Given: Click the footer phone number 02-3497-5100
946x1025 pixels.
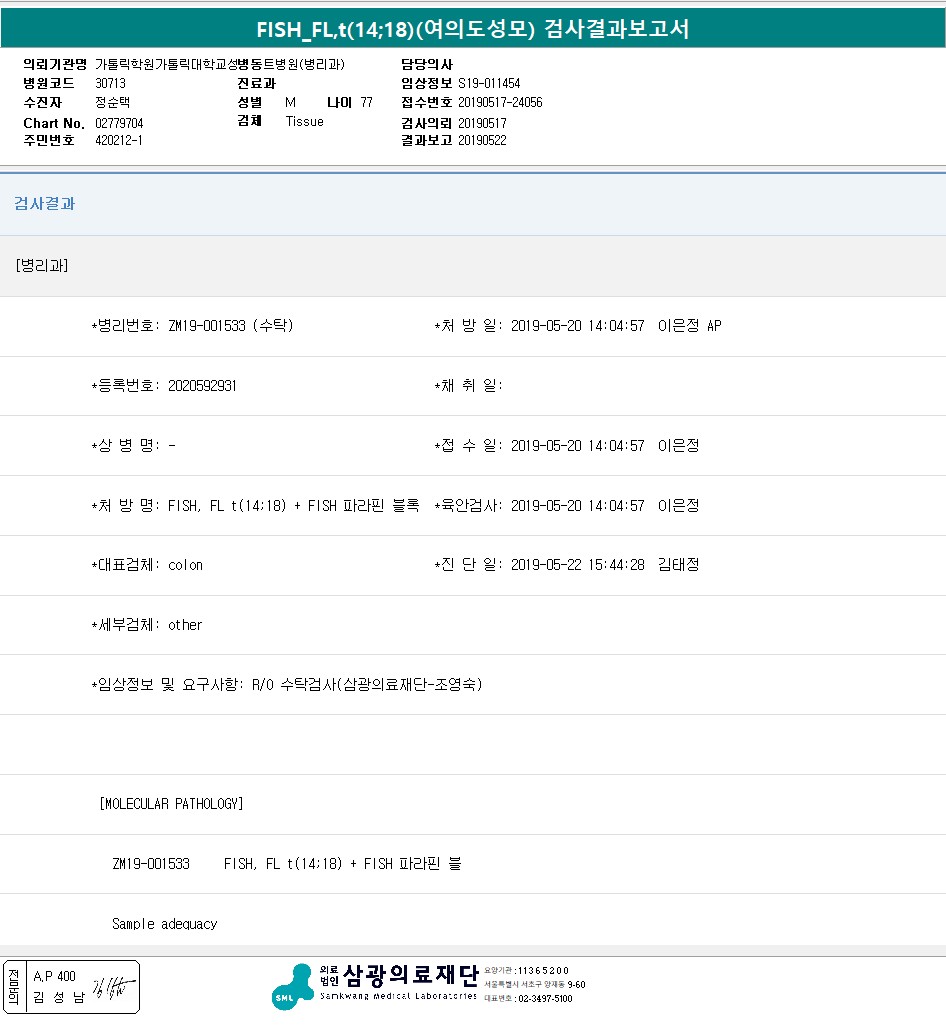Looking at the screenshot, I should point(544,998).
